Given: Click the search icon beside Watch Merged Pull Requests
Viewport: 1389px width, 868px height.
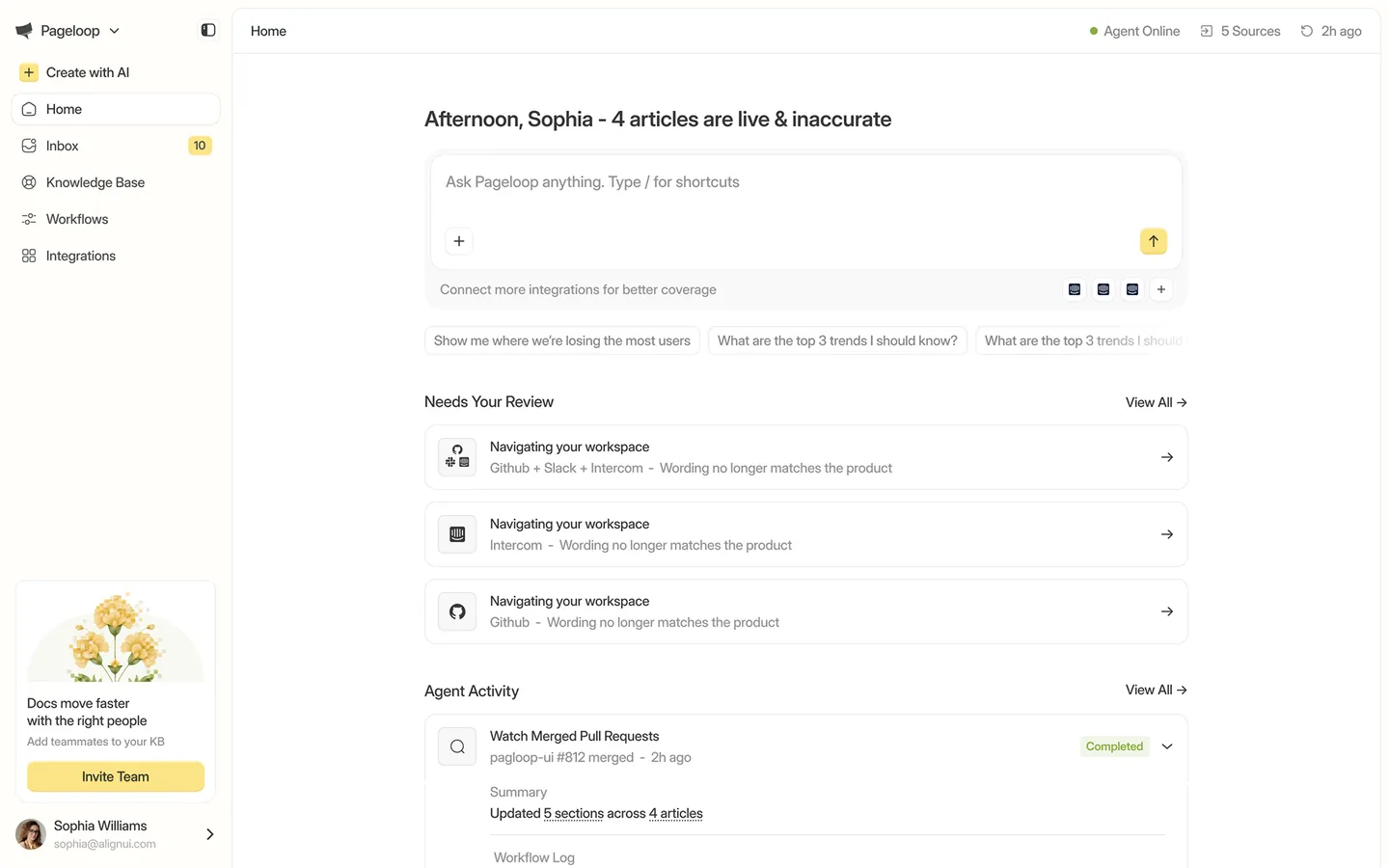Looking at the screenshot, I should click(457, 746).
